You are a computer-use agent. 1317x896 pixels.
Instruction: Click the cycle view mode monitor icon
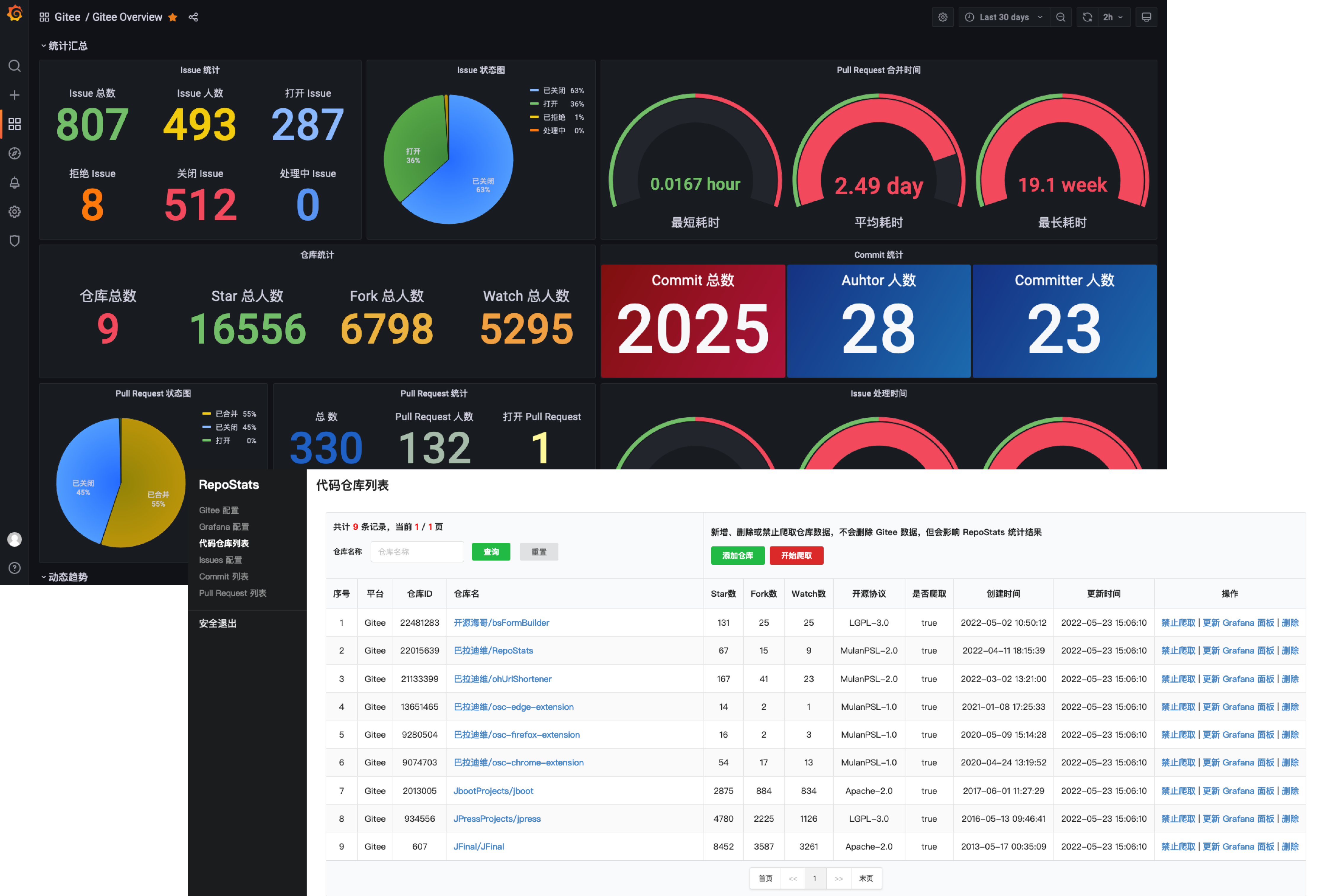(1146, 17)
